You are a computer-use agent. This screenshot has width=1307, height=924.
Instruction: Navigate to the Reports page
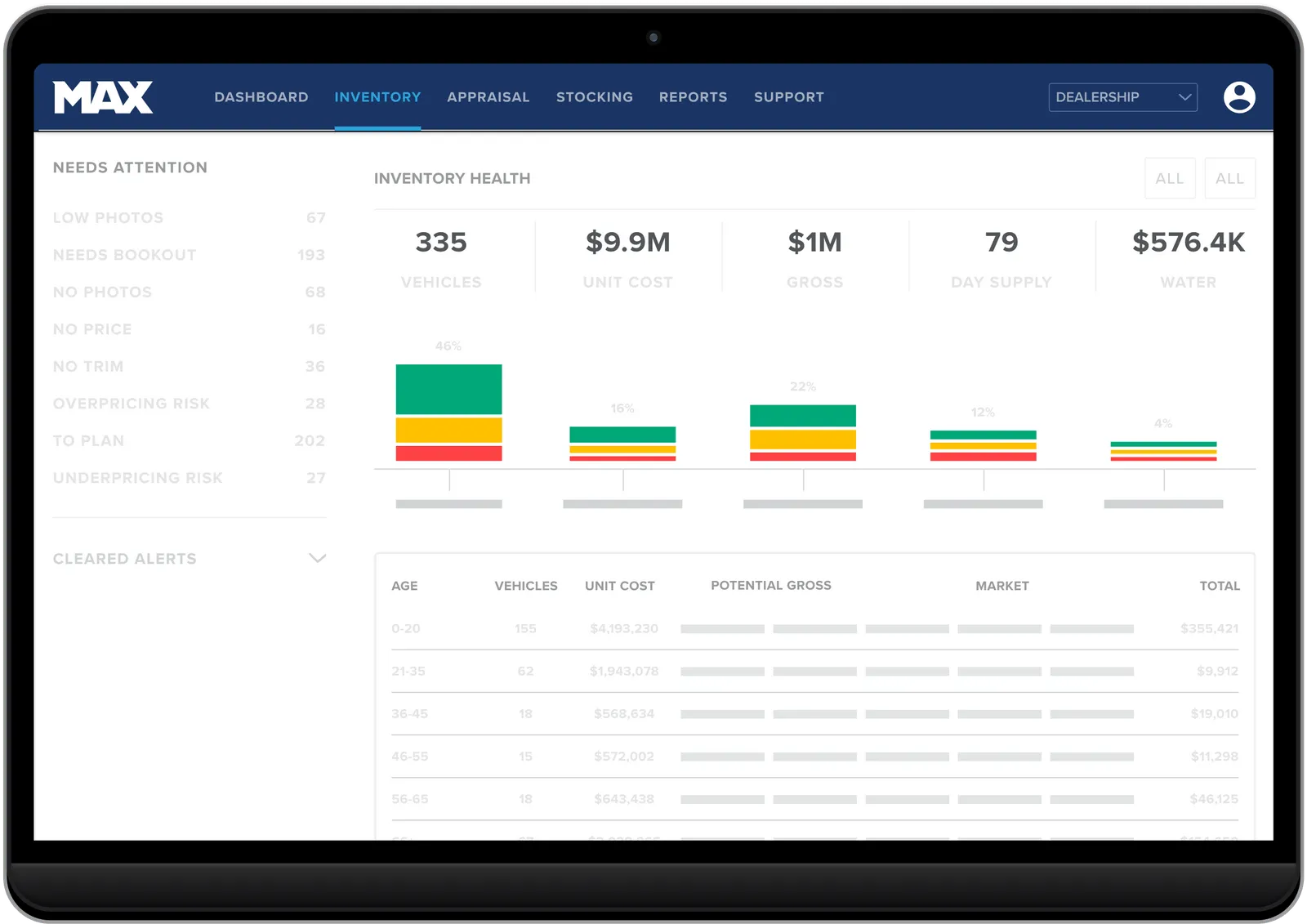(x=693, y=96)
